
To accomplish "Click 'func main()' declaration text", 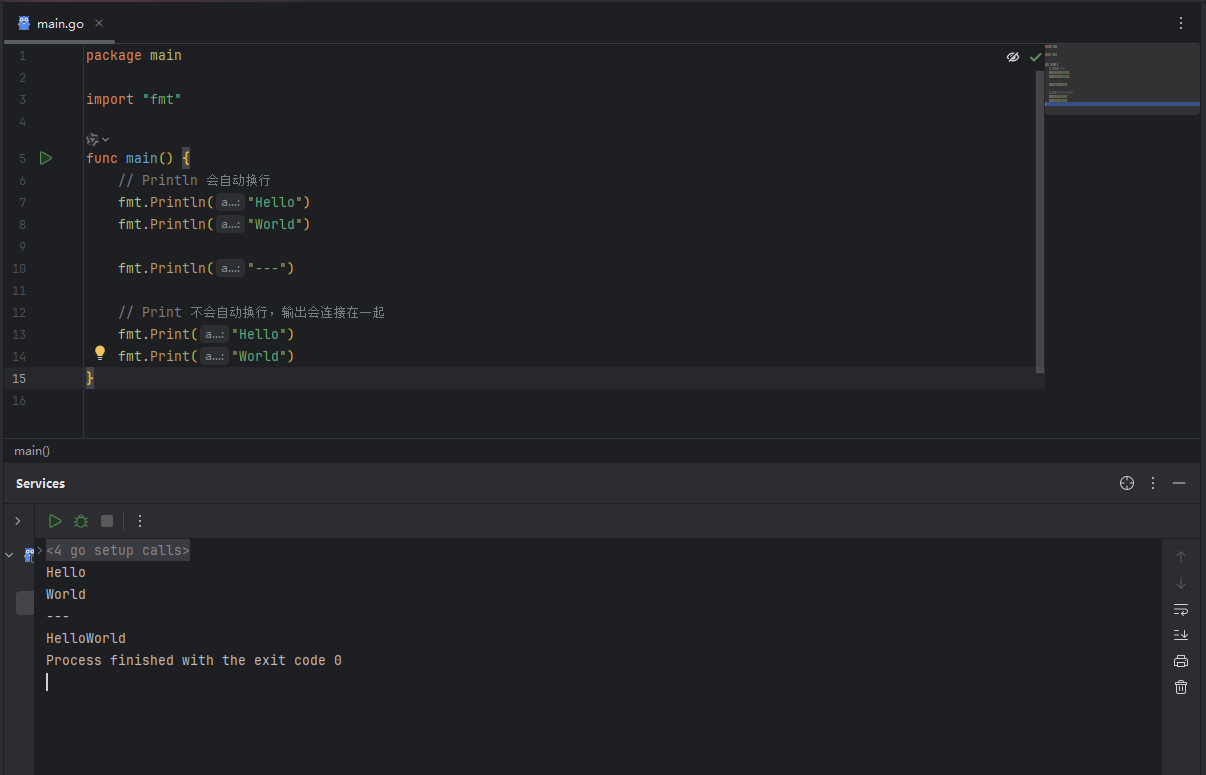I will (x=130, y=158).
